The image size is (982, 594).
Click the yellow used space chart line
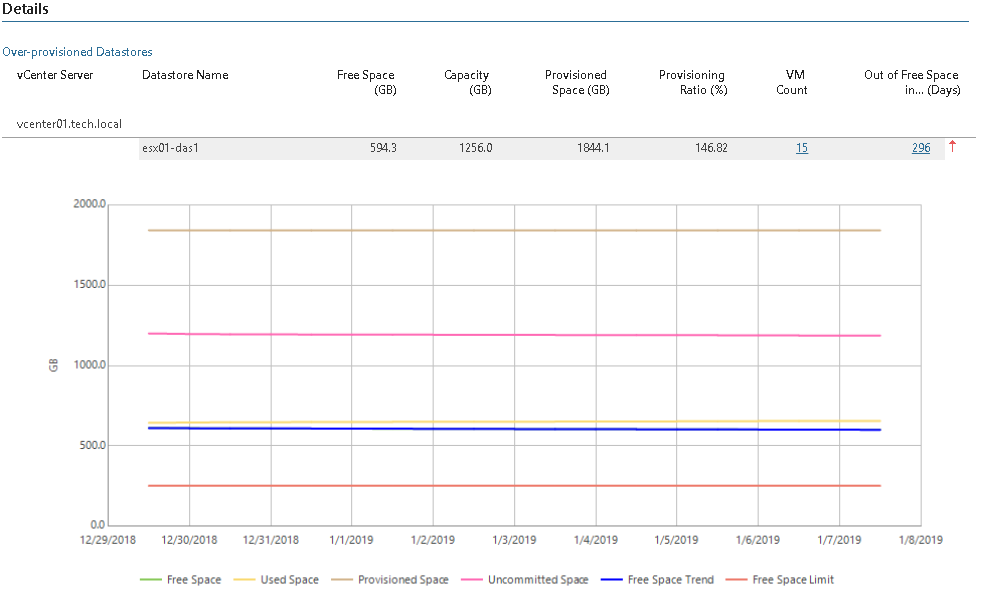point(514,422)
